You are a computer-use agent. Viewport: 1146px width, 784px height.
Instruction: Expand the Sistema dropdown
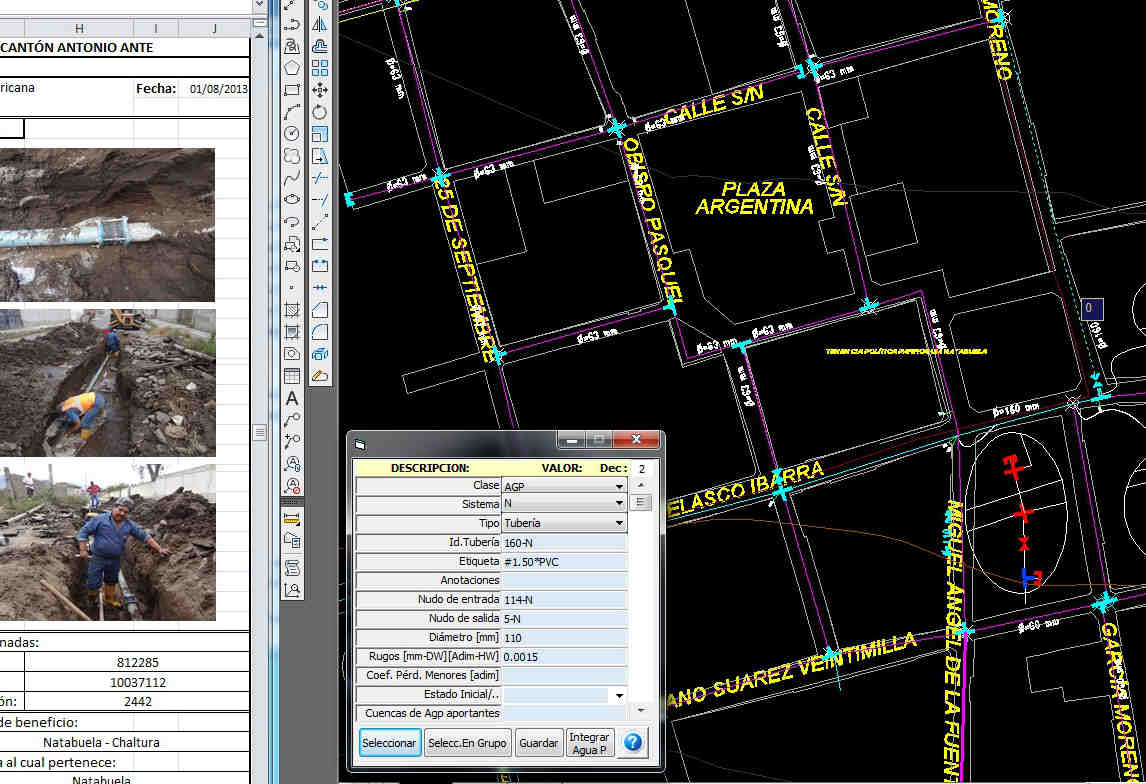click(620, 504)
